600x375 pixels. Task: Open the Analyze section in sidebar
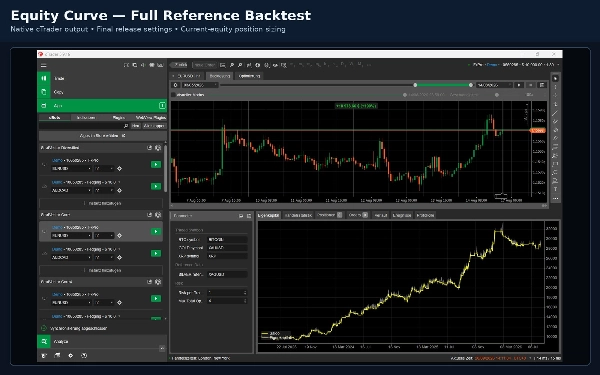(102, 341)
